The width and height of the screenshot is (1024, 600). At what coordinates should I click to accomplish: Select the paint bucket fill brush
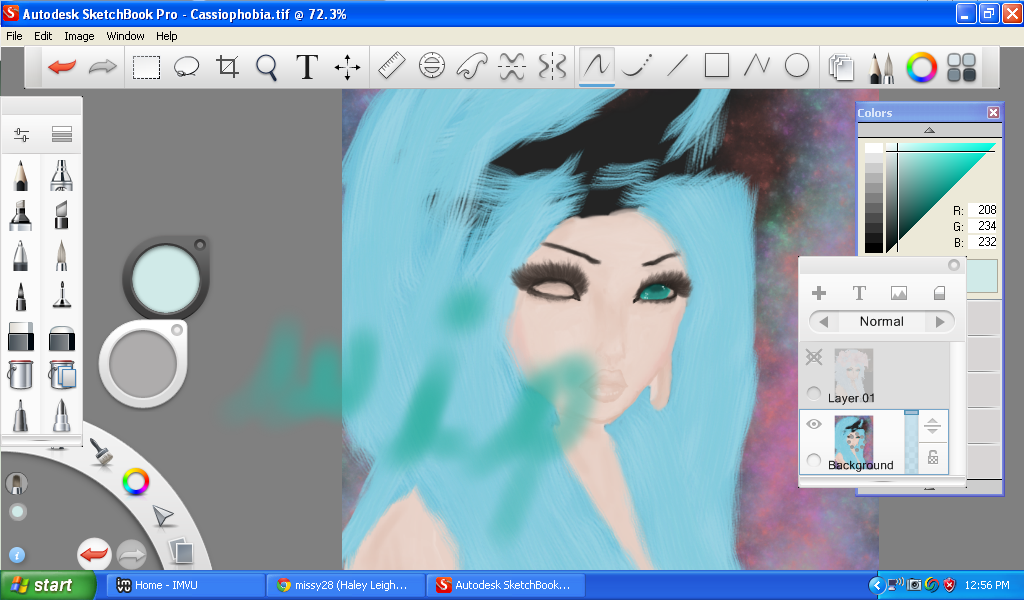20,375
